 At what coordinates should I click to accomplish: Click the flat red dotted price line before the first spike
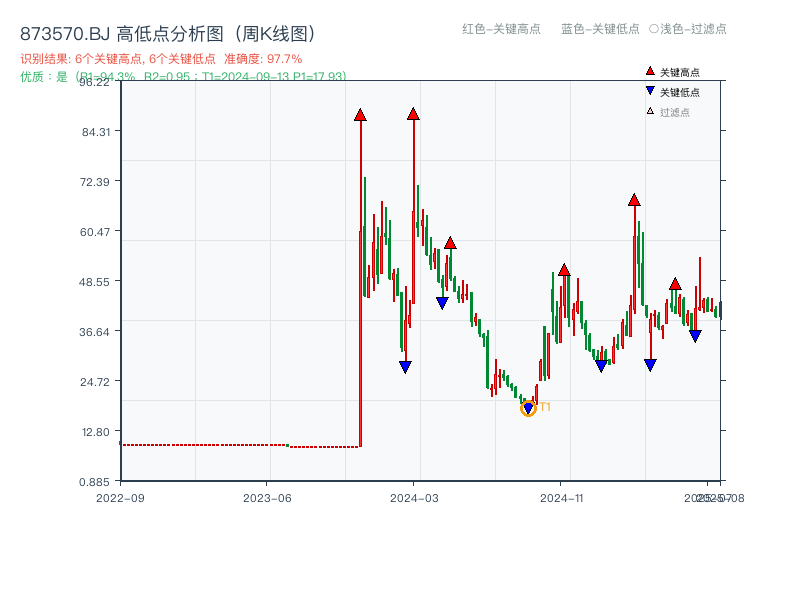pos(240,446)
